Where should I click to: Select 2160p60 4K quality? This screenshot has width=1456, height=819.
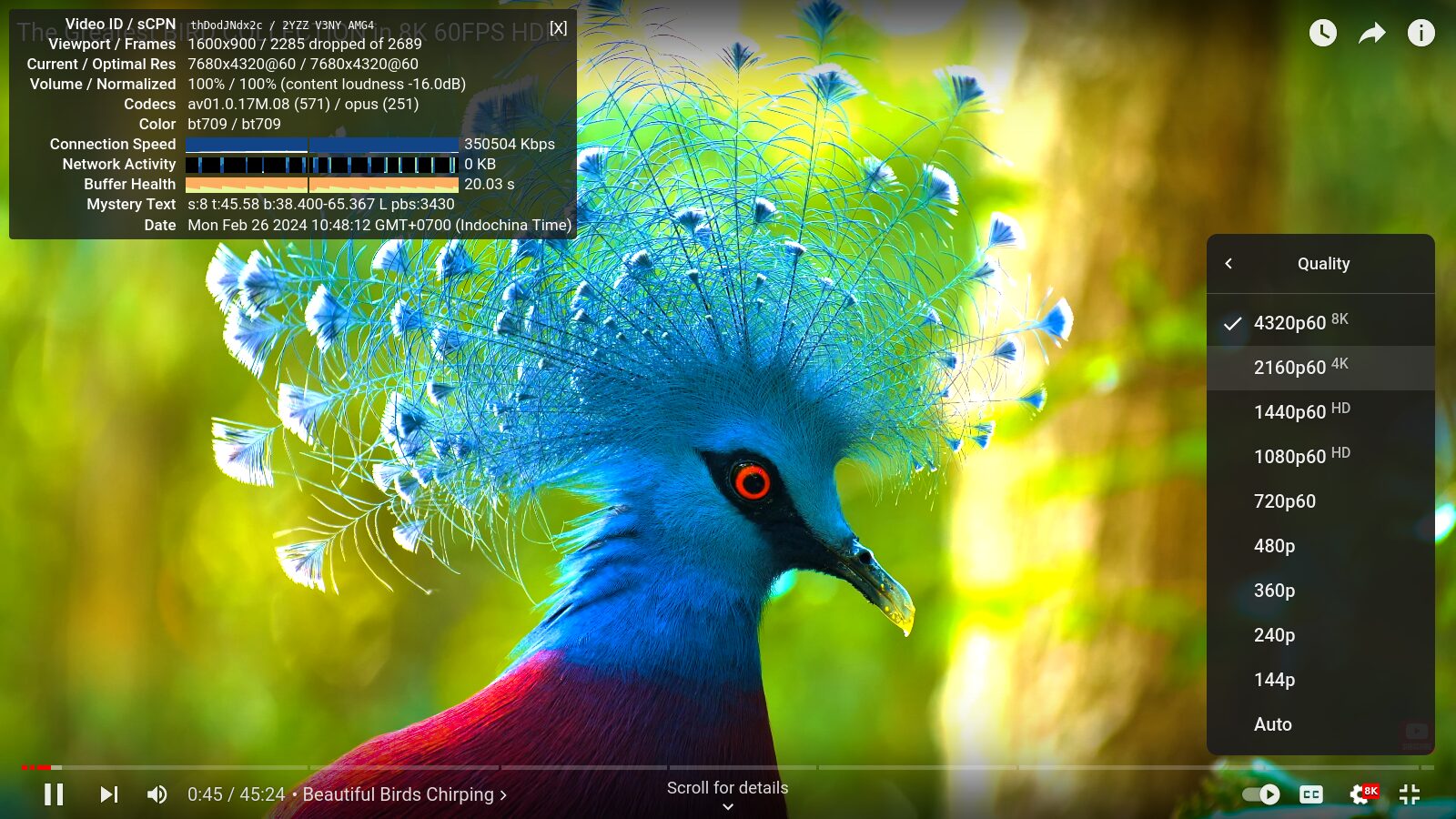1320,368
